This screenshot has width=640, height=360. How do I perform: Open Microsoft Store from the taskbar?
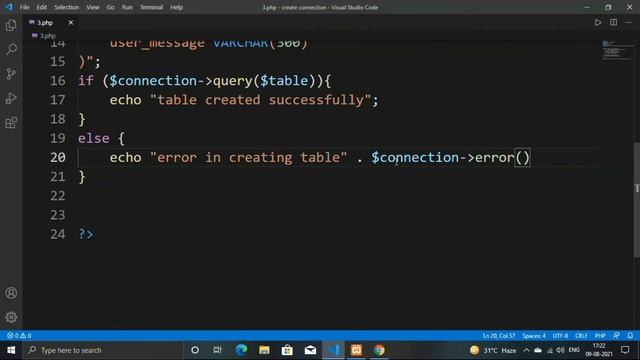click(x=287, y=350)
